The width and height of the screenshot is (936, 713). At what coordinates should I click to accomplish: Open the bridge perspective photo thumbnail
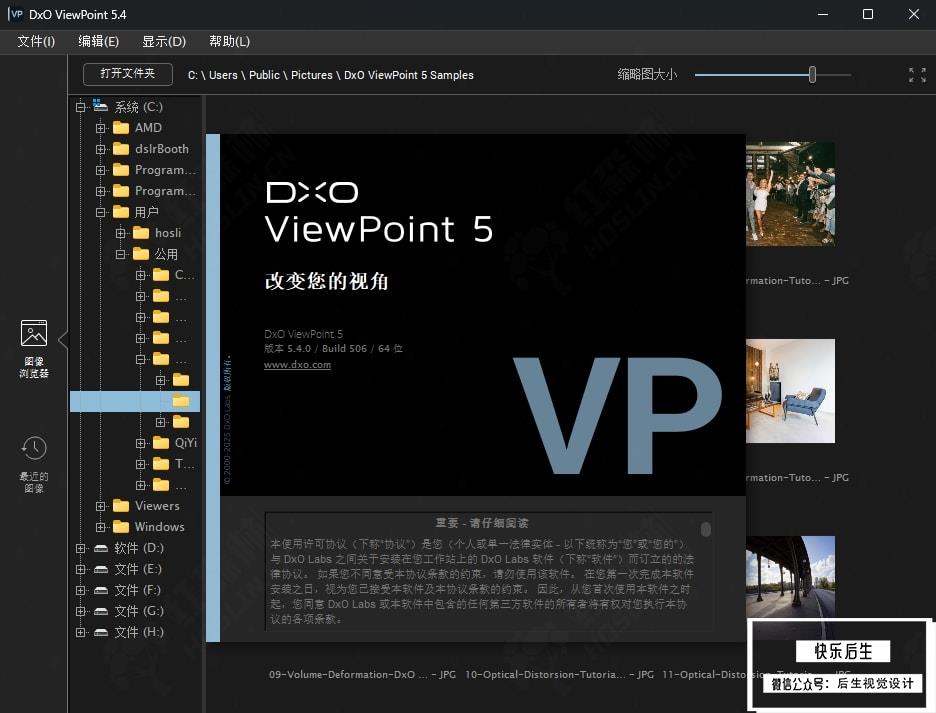(x=790, y=577)
